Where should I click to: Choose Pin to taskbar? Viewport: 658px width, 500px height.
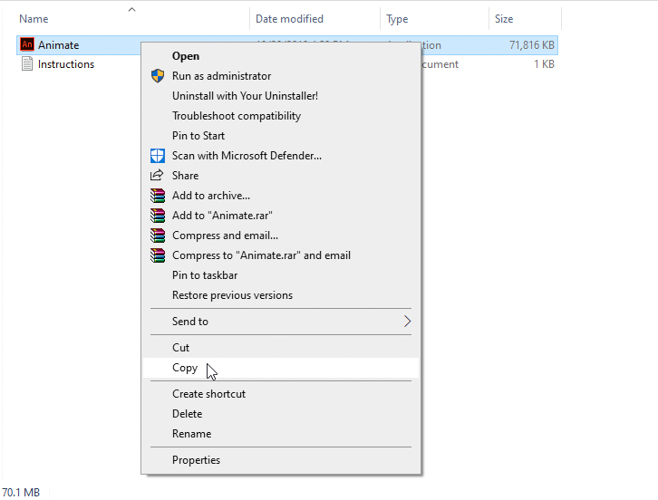point(281,275)
